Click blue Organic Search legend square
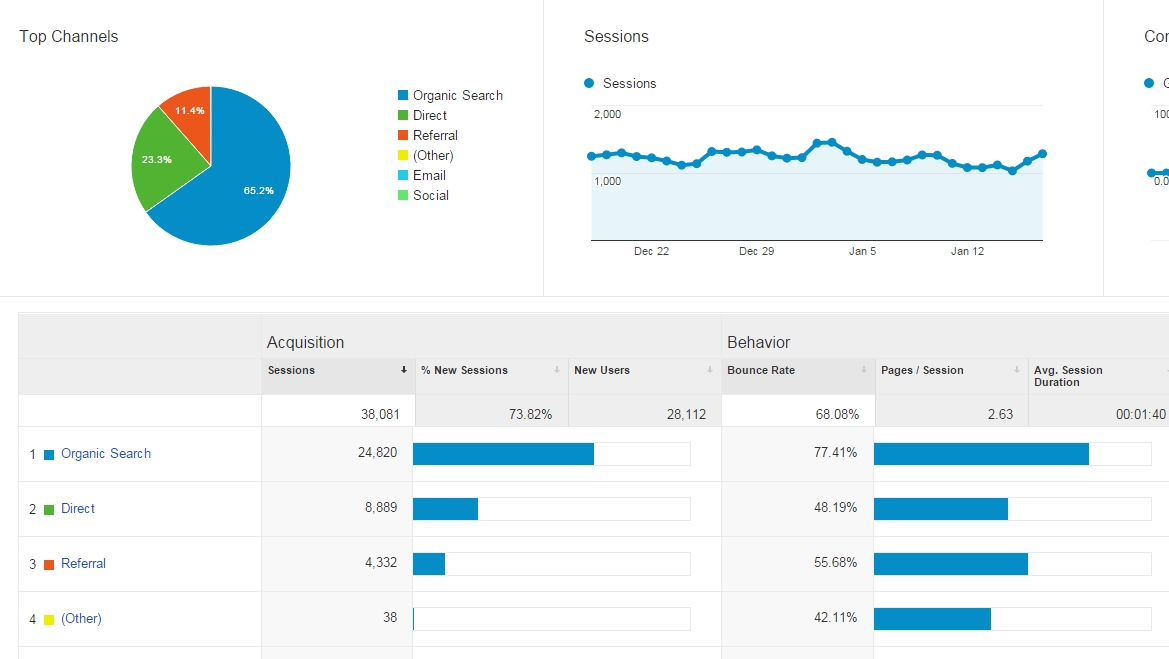 pos(403,96)
